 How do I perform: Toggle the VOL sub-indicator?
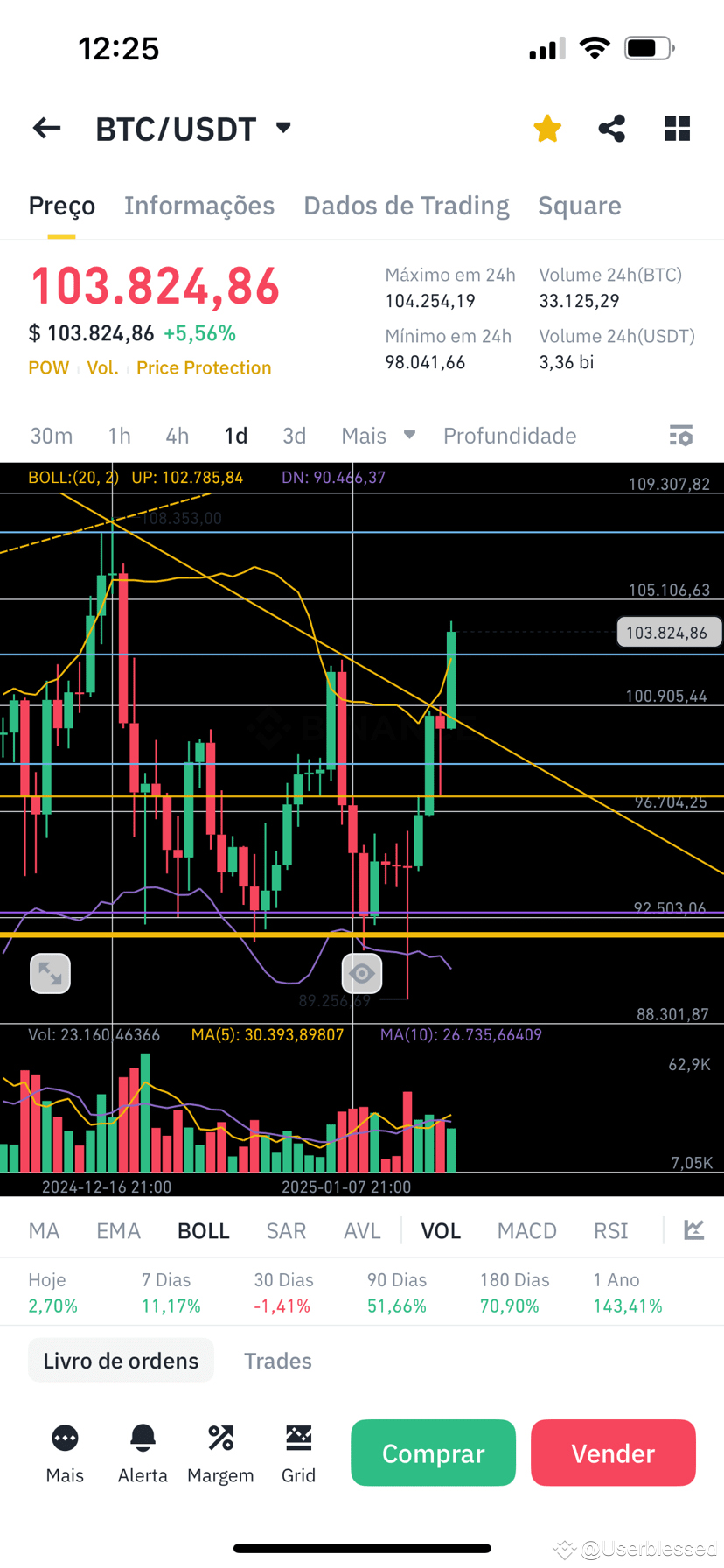click(x=441, y=1231)
